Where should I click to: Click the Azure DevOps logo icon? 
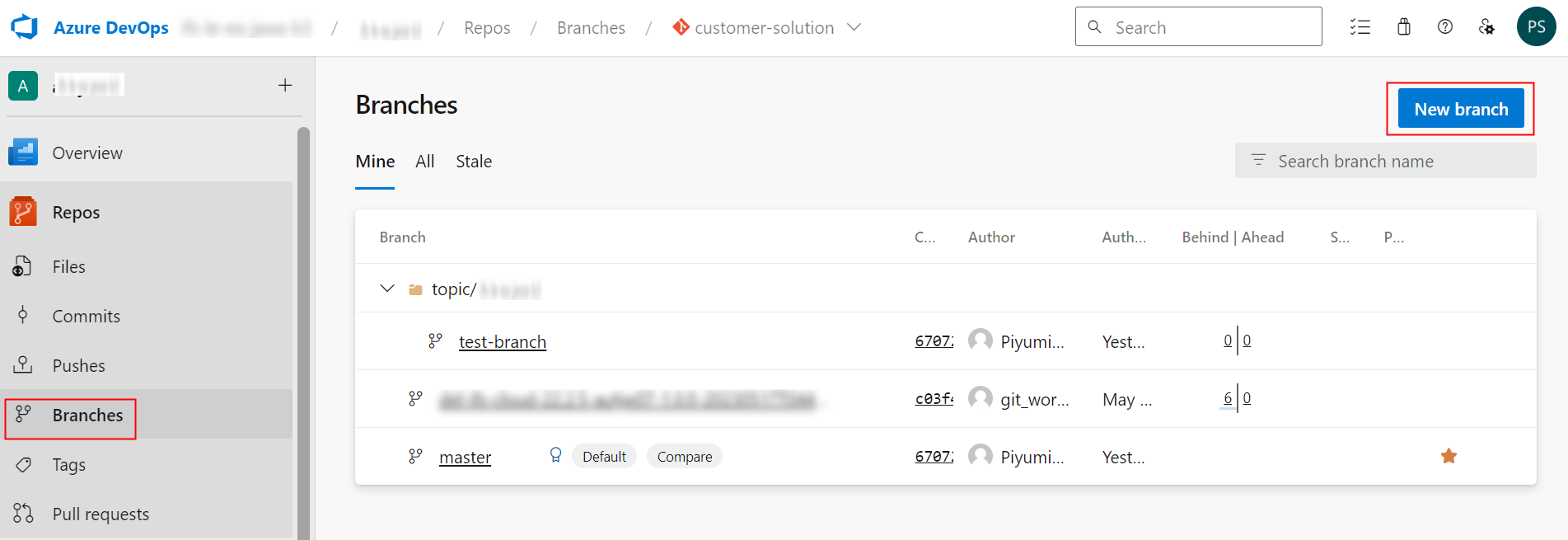pyautogui.click(x=25, y=27)
